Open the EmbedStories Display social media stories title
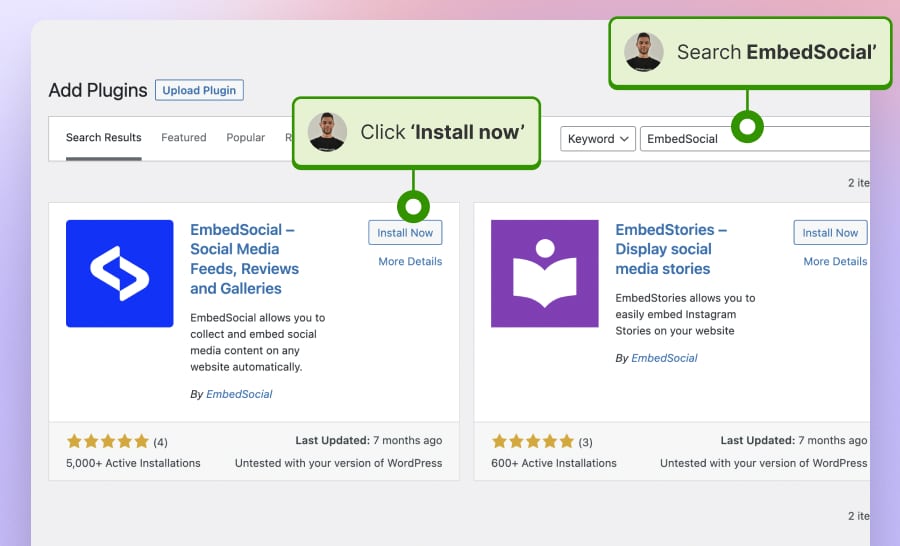The height and width of the screenshot is (546, 900). [x=671, y=249]
